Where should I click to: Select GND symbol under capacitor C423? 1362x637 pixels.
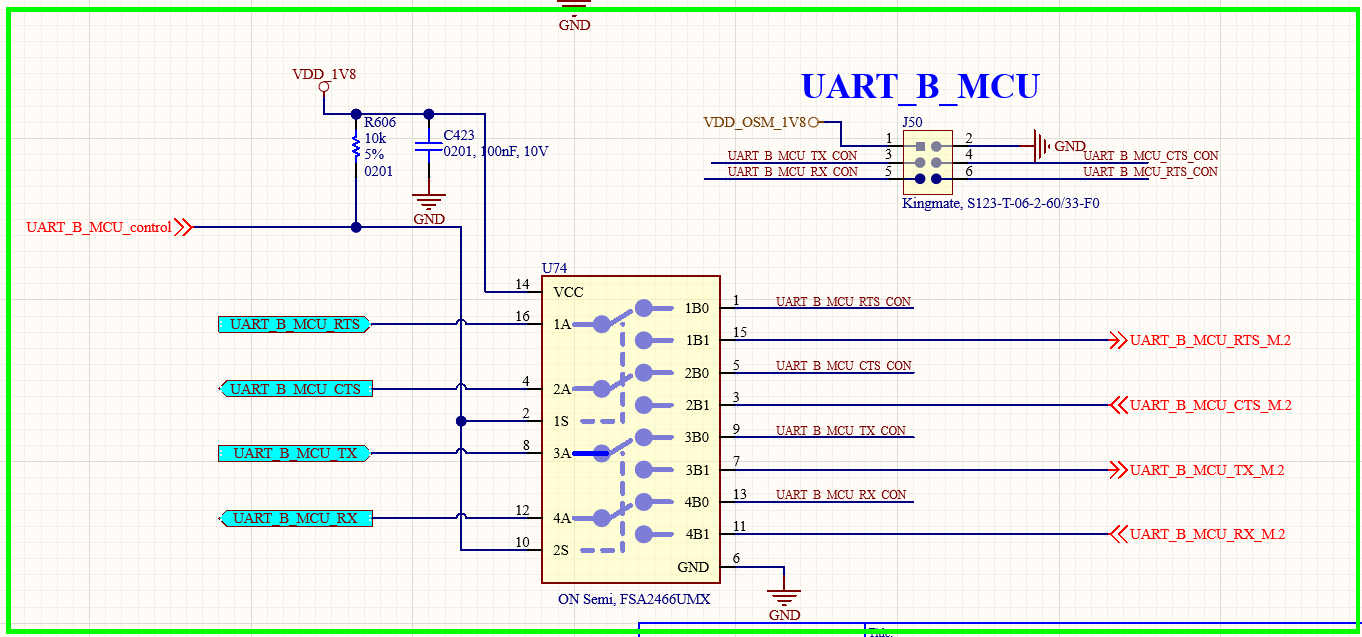click(429, 209)
